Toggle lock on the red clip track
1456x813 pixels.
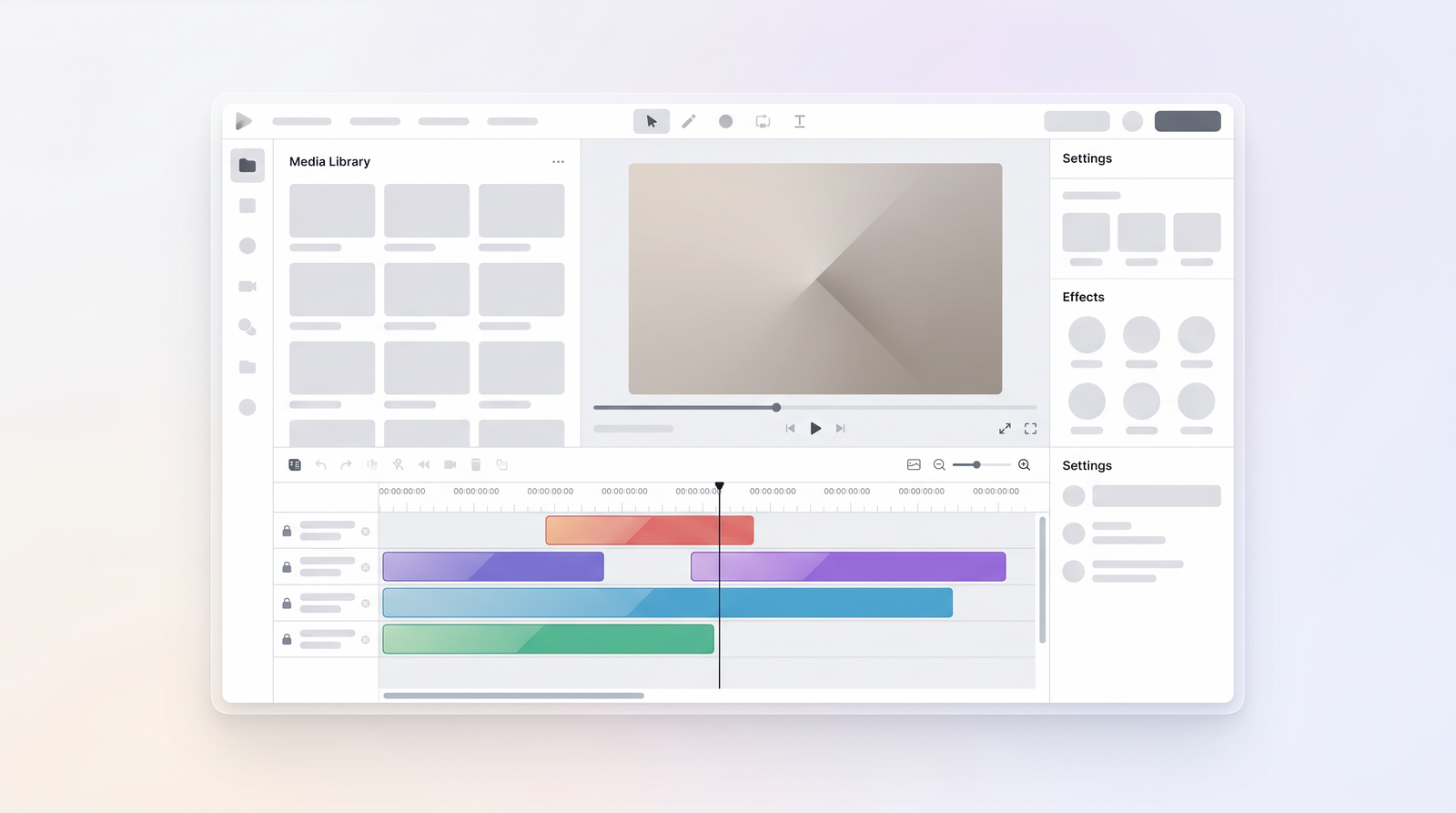287,531
